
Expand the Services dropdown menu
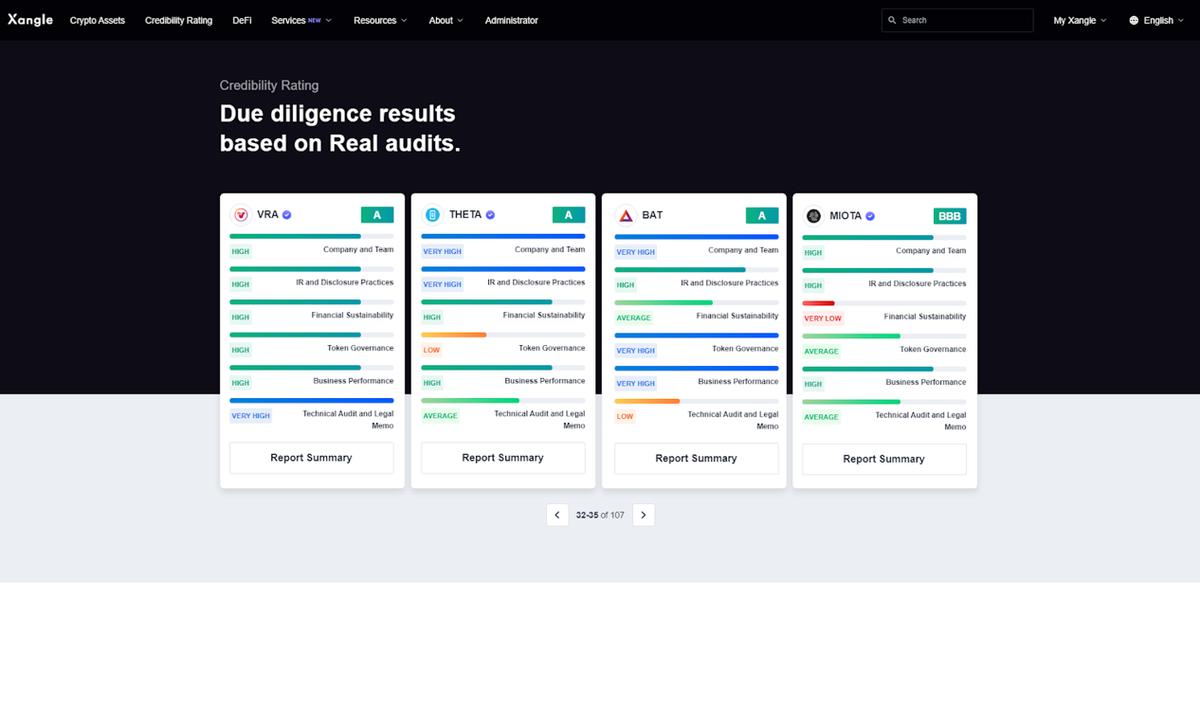(301, 20)
